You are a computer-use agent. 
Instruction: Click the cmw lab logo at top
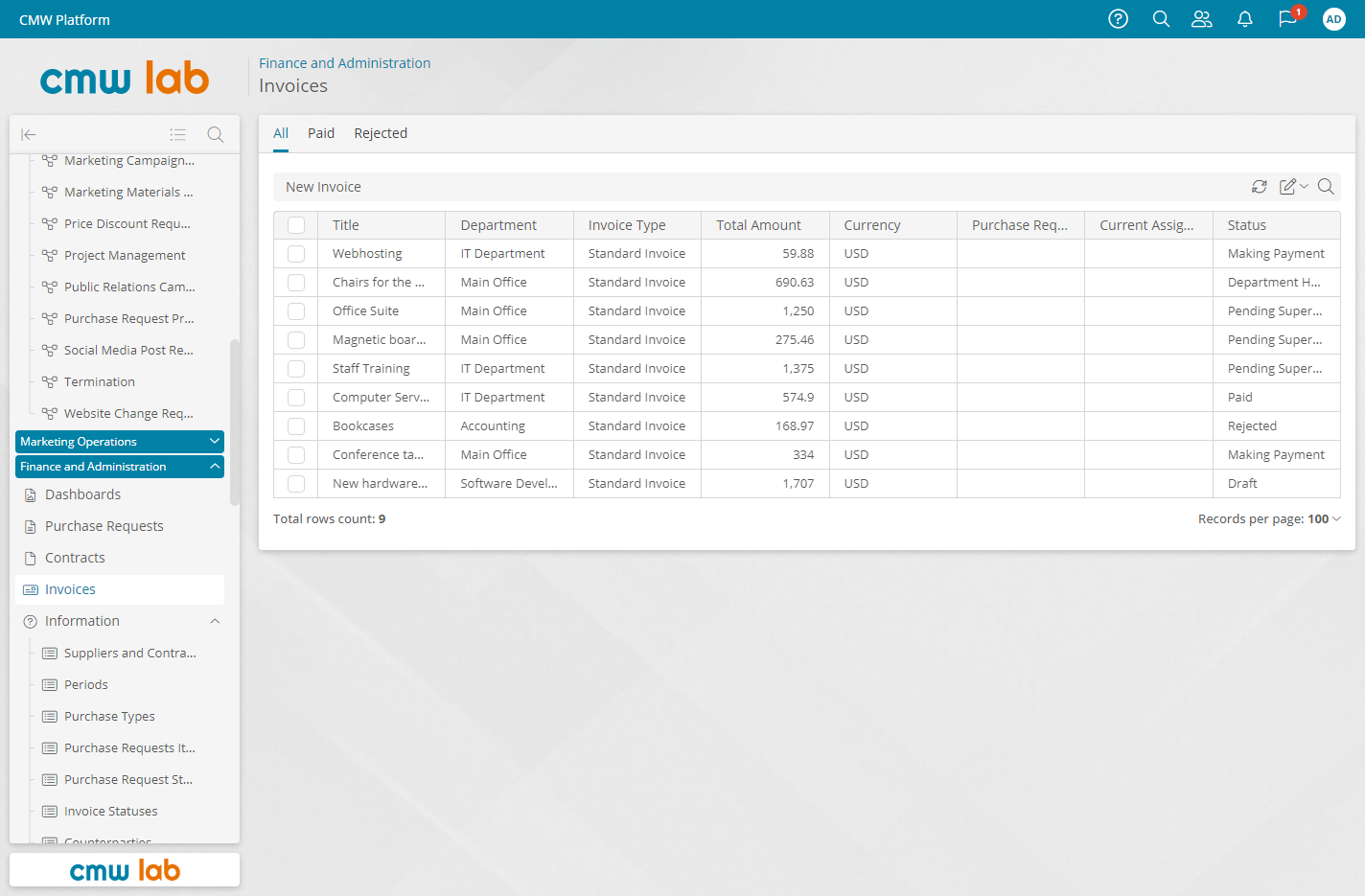125,79
